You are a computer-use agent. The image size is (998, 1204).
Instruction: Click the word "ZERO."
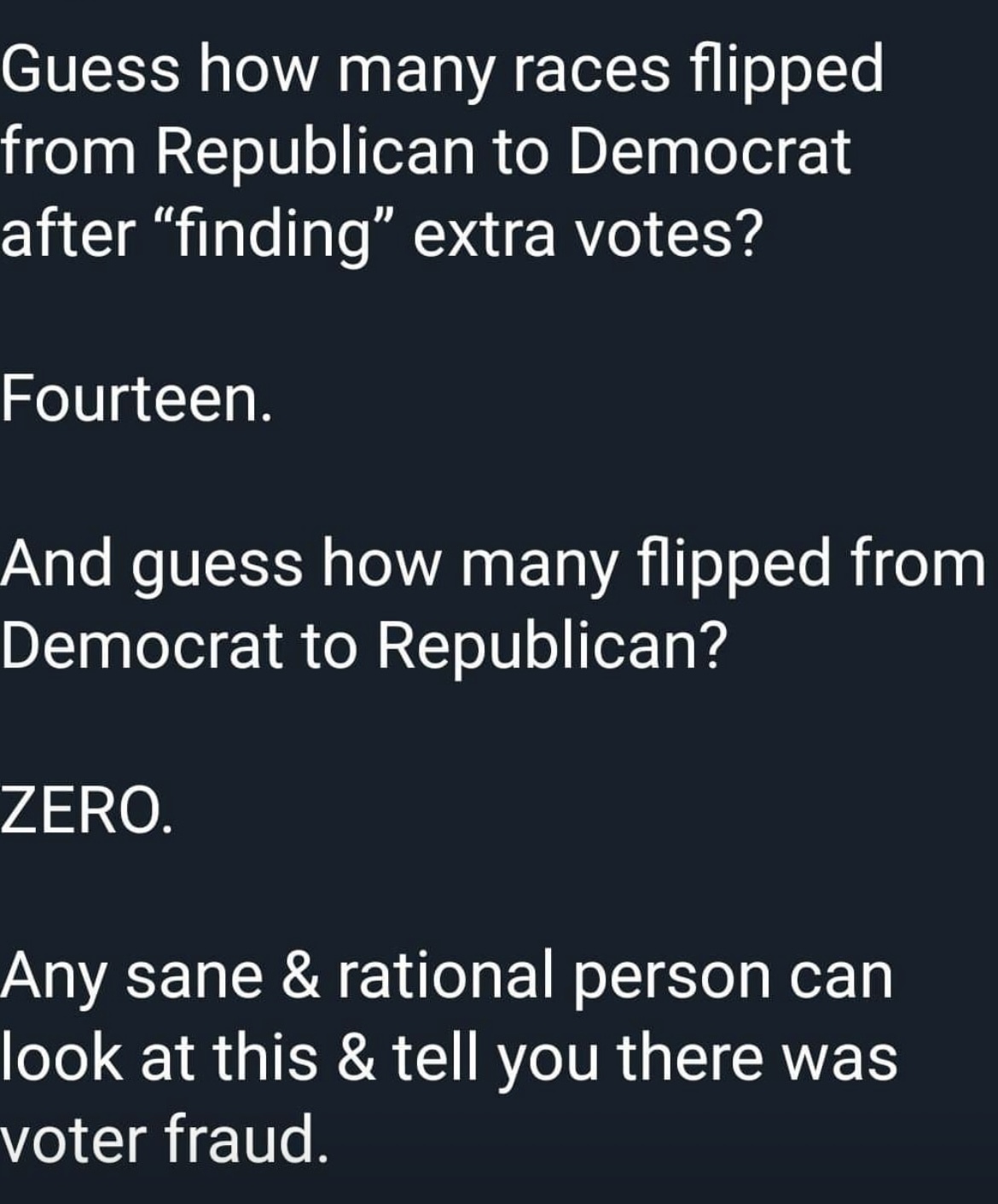click(x=87, y=811)
